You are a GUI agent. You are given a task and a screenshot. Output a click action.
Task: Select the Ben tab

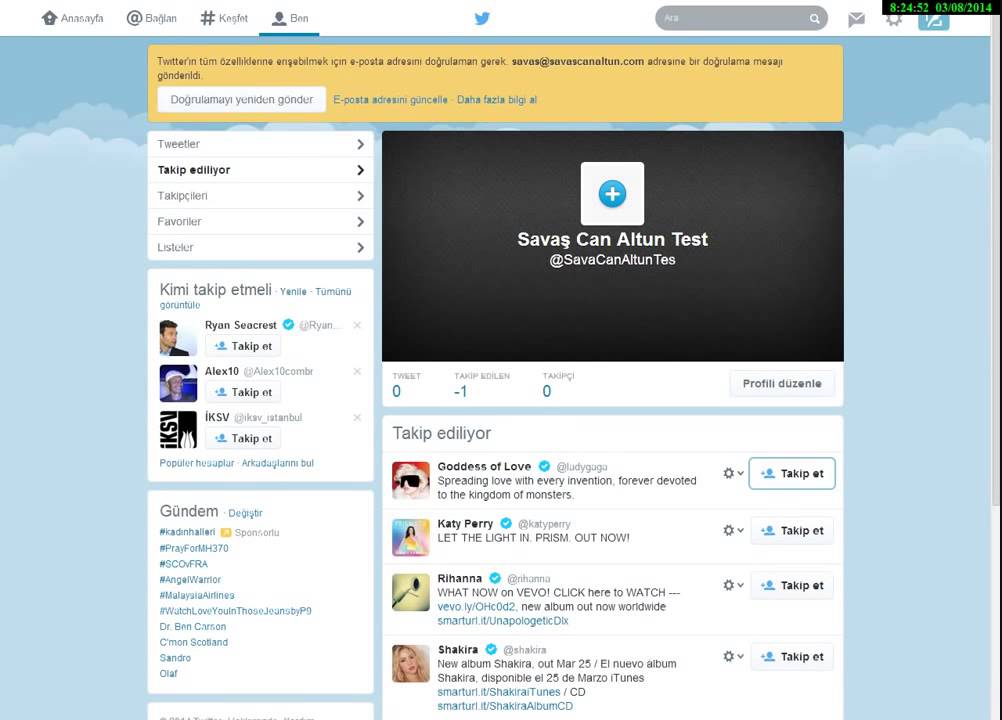[289, 18]
